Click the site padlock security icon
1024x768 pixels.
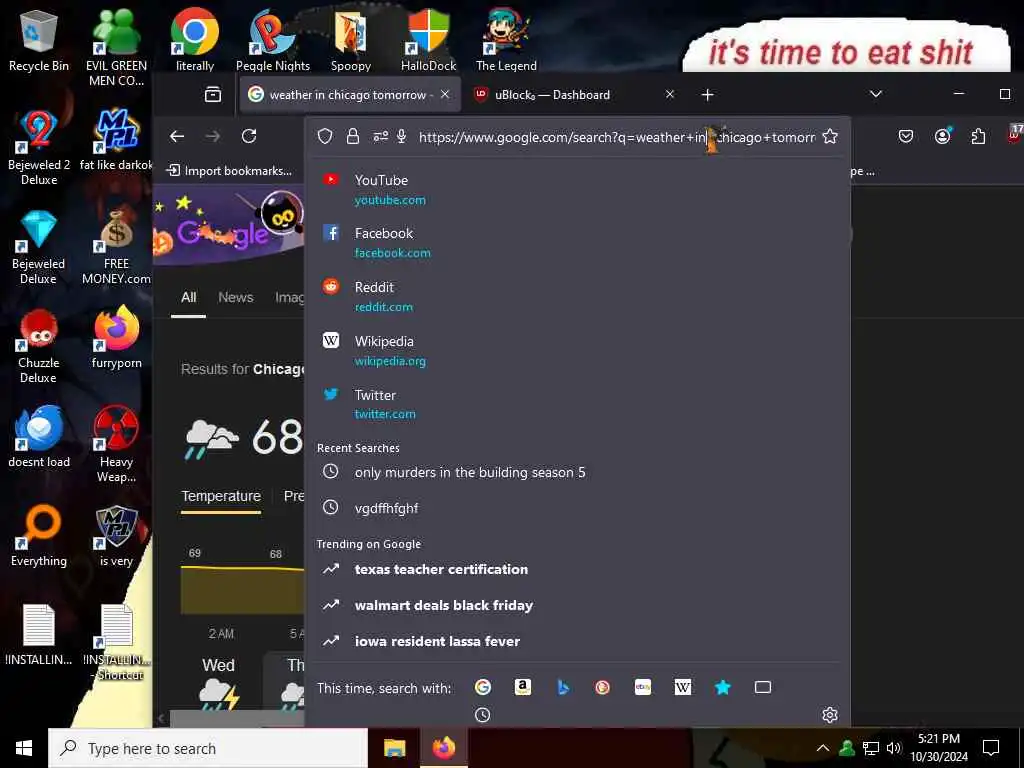(353, 136)
